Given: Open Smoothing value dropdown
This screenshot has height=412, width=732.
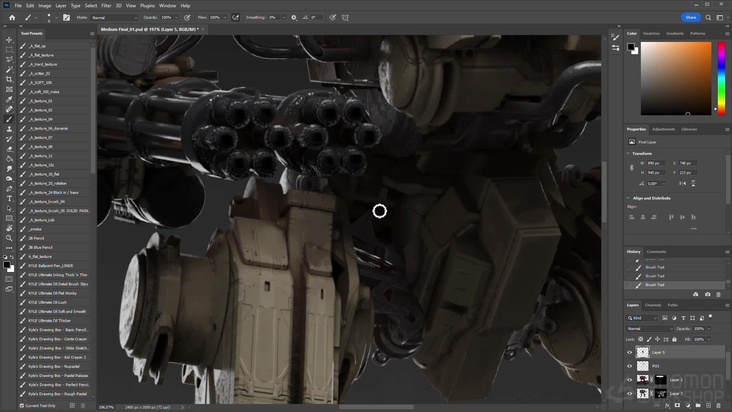Looking at the screenshot, I should pos(284,18).
